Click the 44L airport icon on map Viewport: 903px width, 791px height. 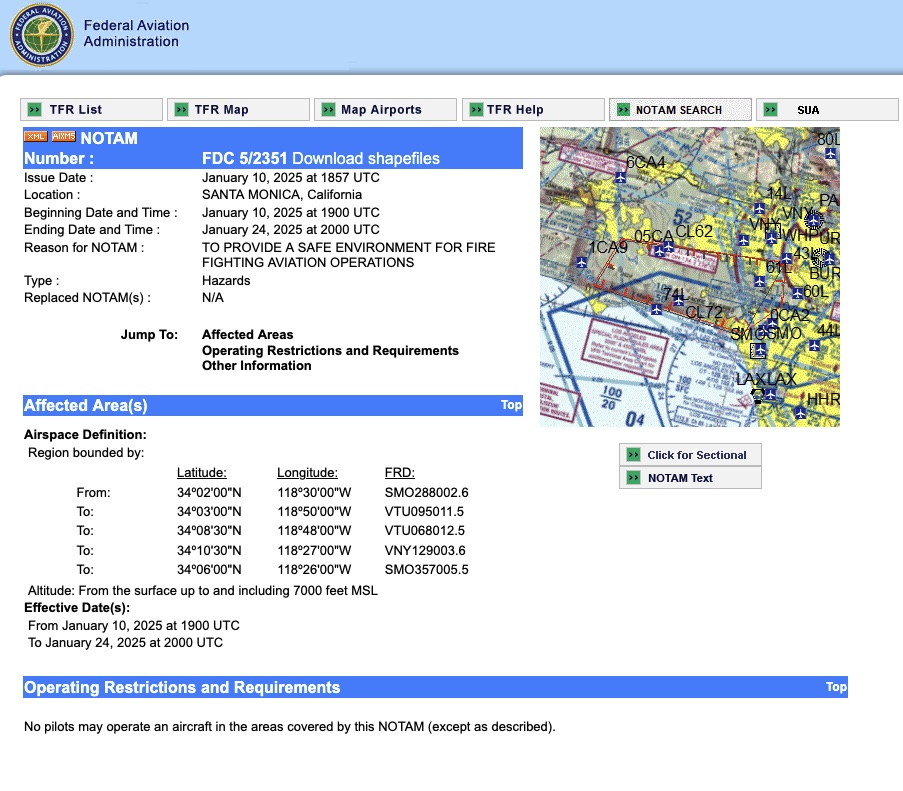816,346
